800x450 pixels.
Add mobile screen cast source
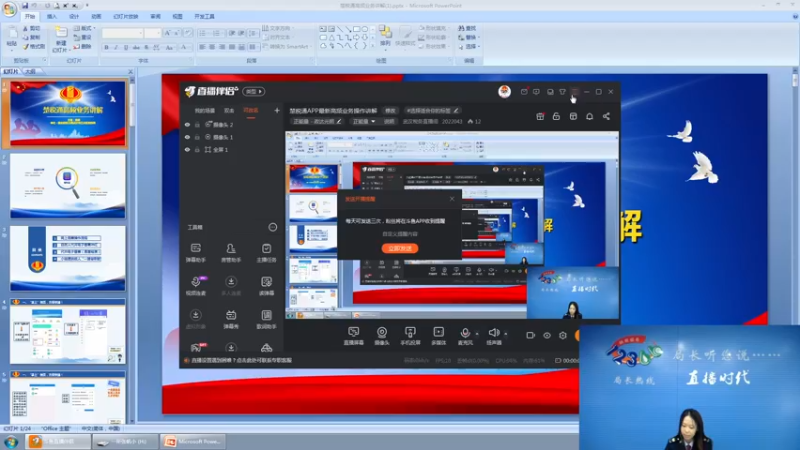[410, 336]
